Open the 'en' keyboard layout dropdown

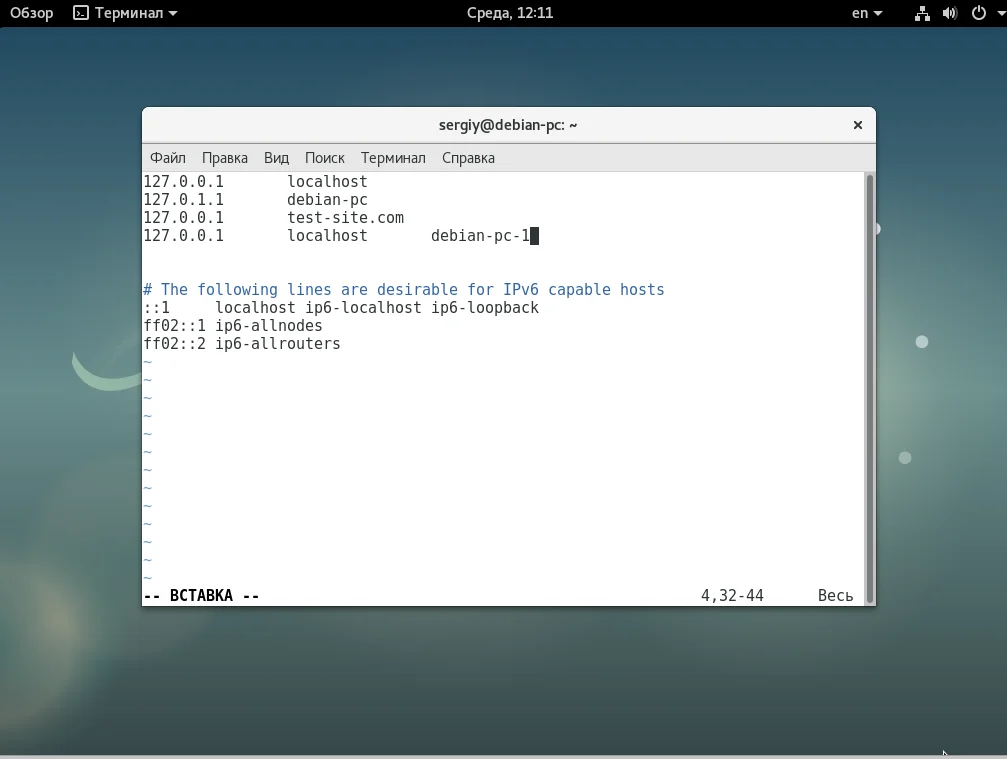(x=866, y=13)
